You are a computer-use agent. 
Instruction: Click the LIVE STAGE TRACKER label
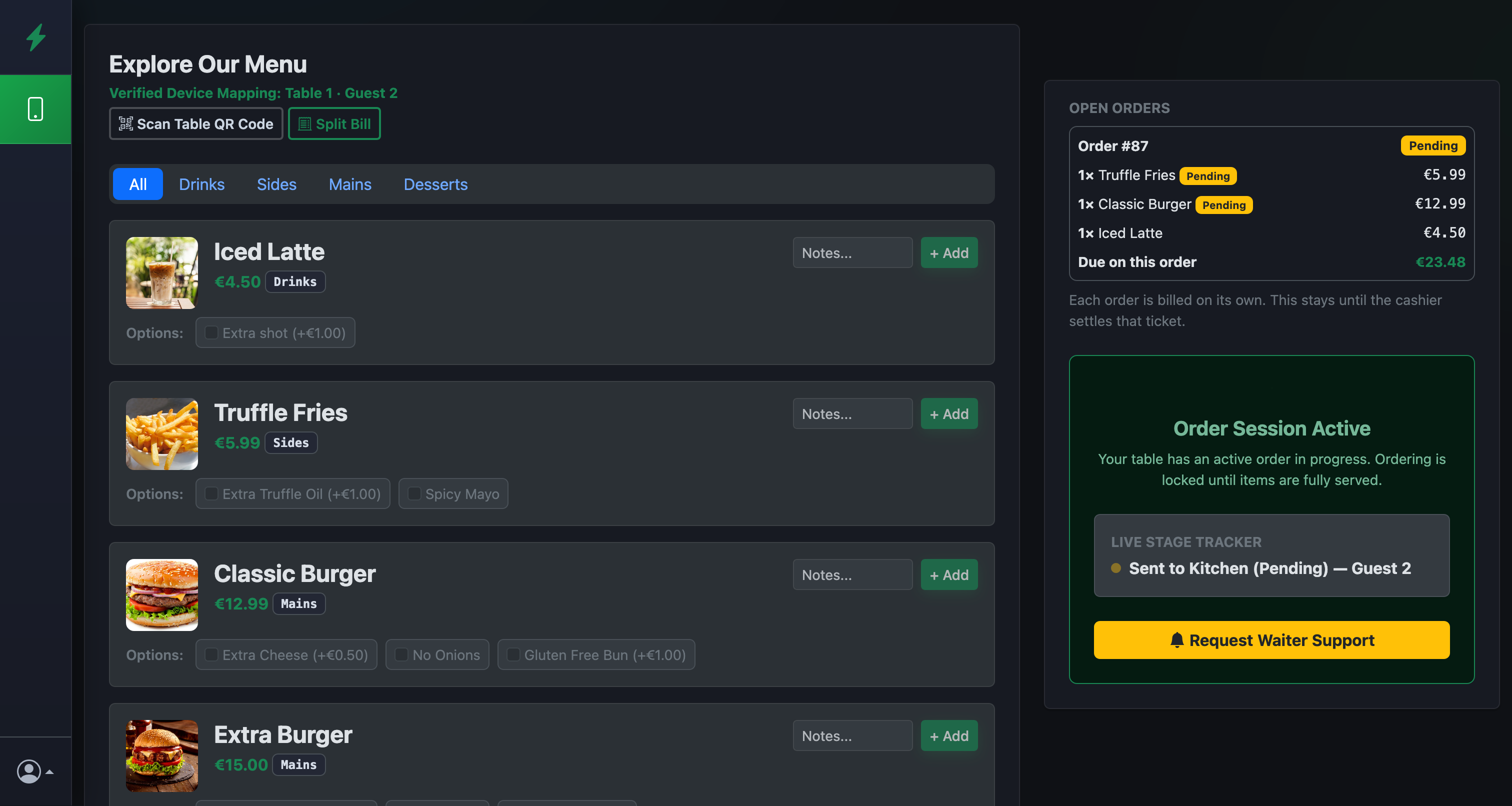(x=1185, y=542)
